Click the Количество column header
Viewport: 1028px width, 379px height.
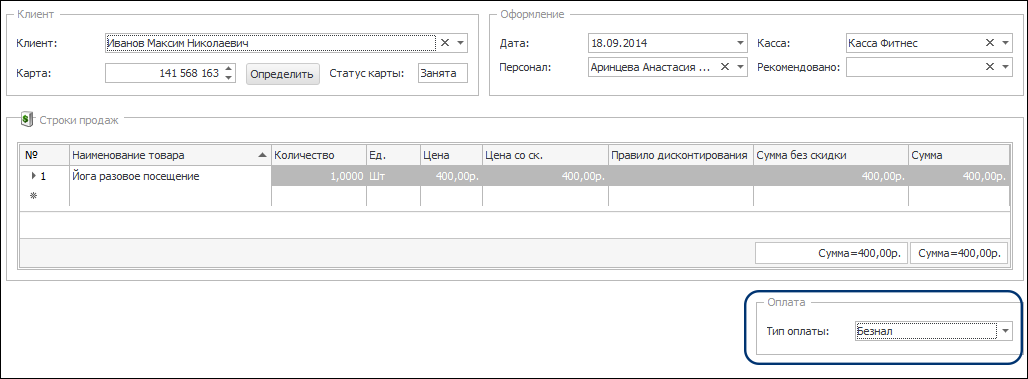point(319,155)
